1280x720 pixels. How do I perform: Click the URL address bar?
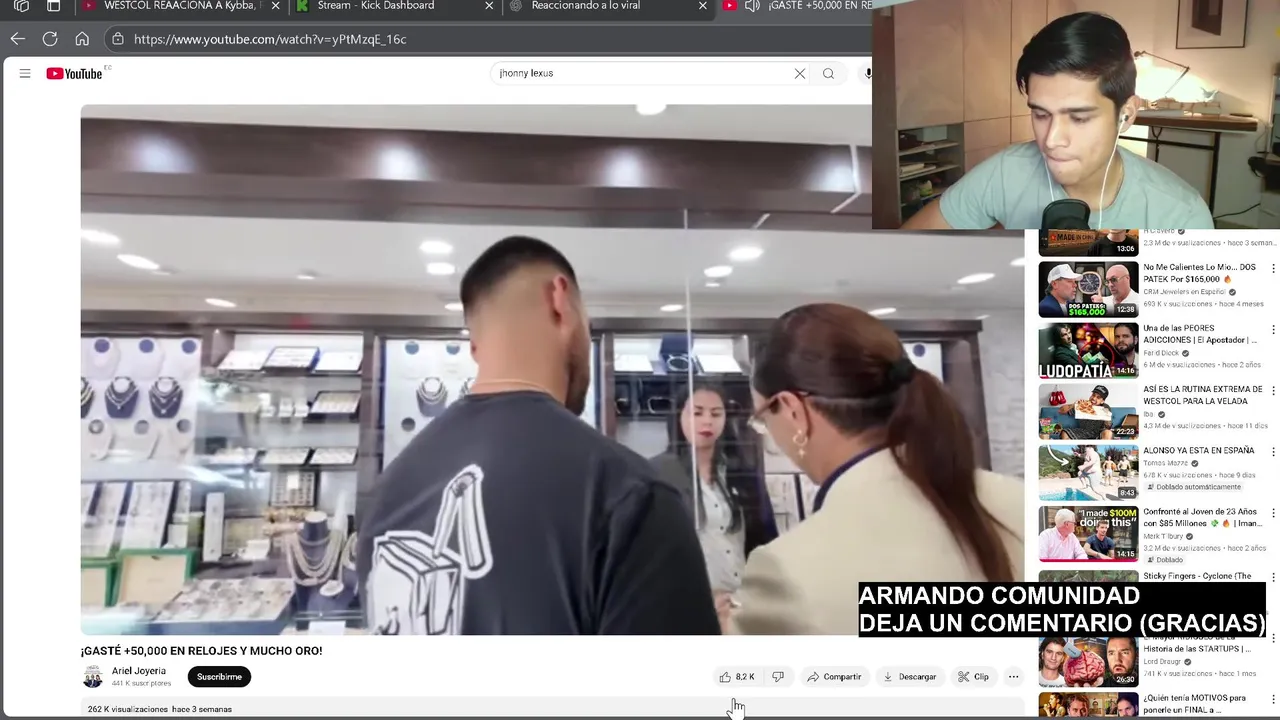pos(490,39)
